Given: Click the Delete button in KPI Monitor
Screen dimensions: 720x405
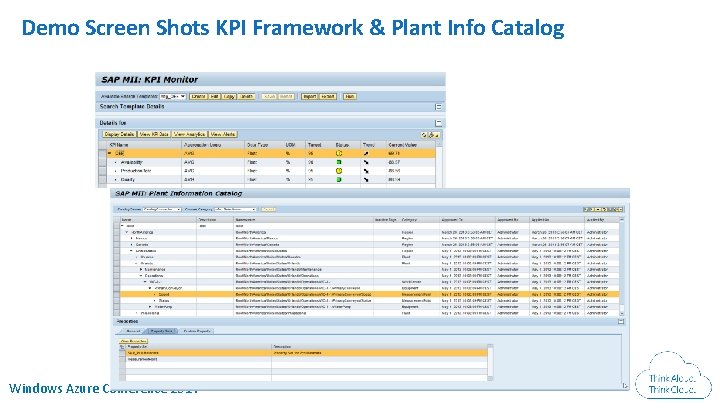Looking at the screenshot, I should 247,96.
